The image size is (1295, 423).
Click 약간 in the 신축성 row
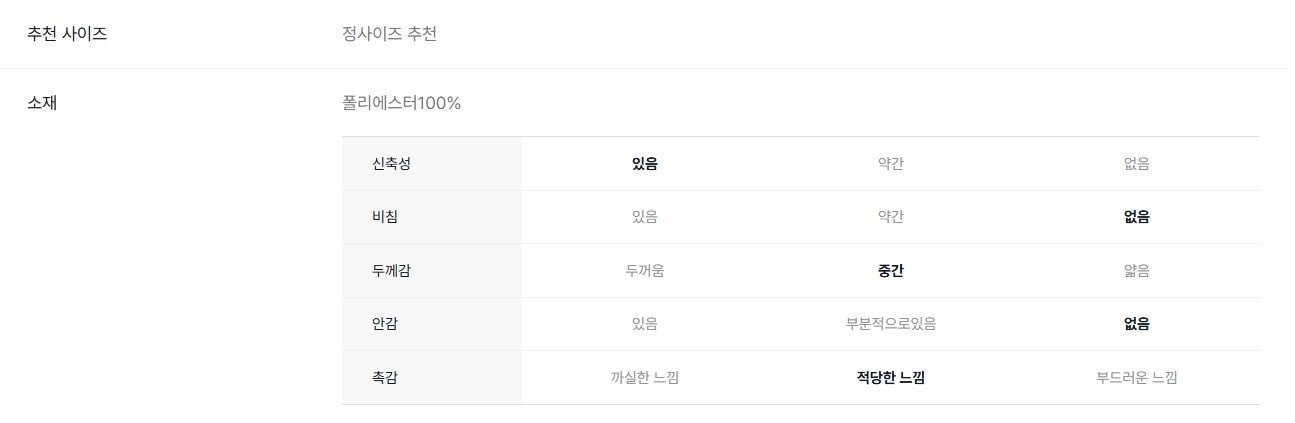890,164
